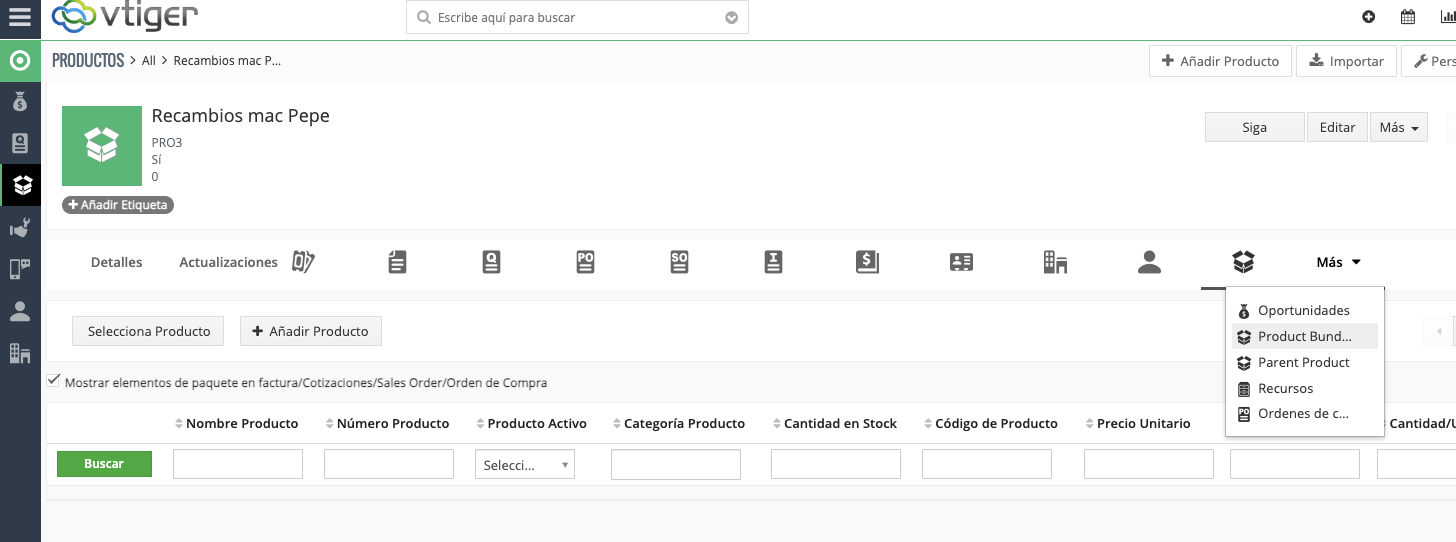Open the hamburger main menu
Image resolution: width=1456 pixels, height=542 pixels.
20,17
